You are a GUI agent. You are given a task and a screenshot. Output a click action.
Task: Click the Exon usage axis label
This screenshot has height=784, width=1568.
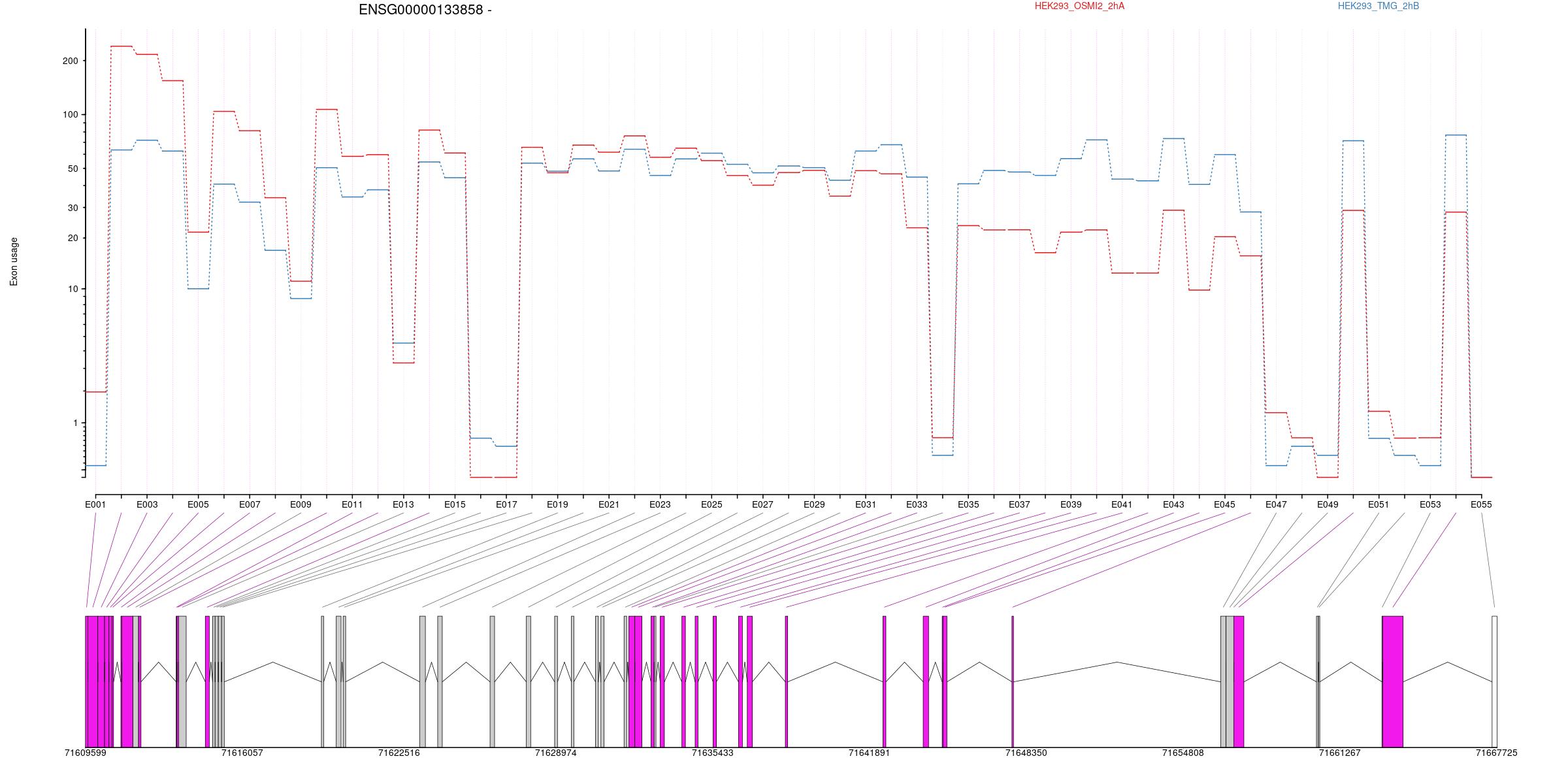pyautogui.click(x=14, y=262)
